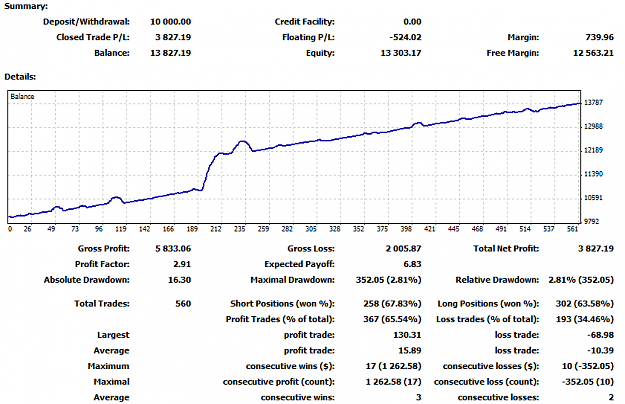This screenshot has width=625, height=404.
Task: Click the x-axis label 49
Action: pyautogui.click(x=51, y=229)
